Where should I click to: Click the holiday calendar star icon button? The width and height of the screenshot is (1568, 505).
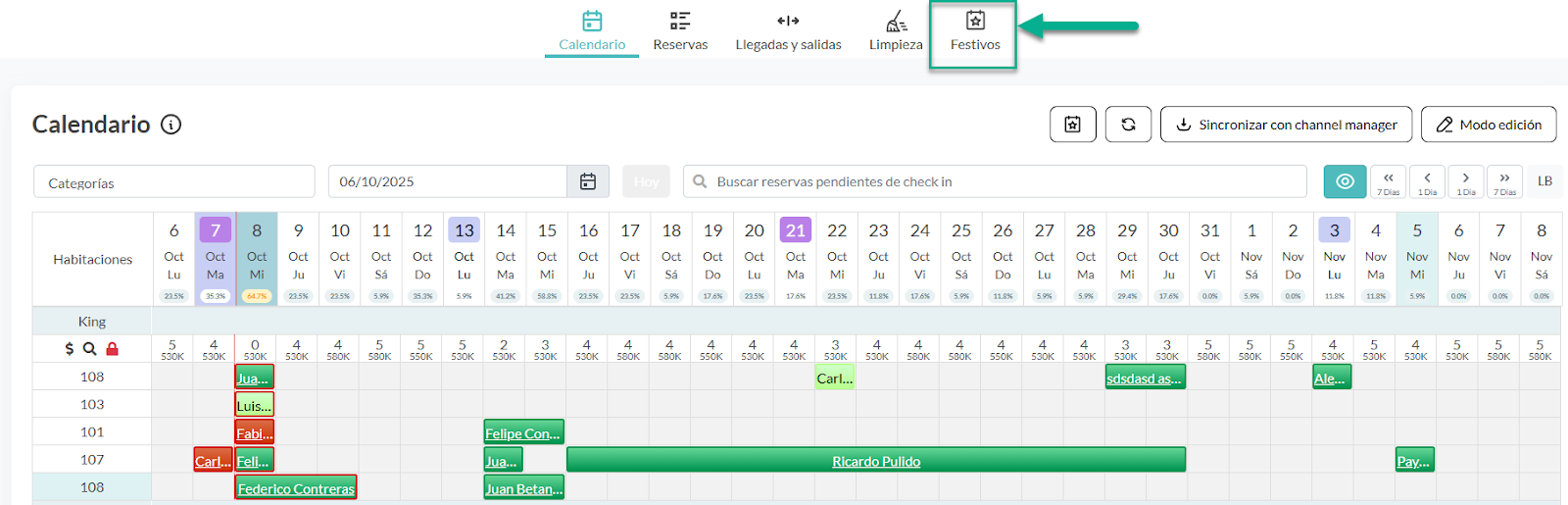1073,125
